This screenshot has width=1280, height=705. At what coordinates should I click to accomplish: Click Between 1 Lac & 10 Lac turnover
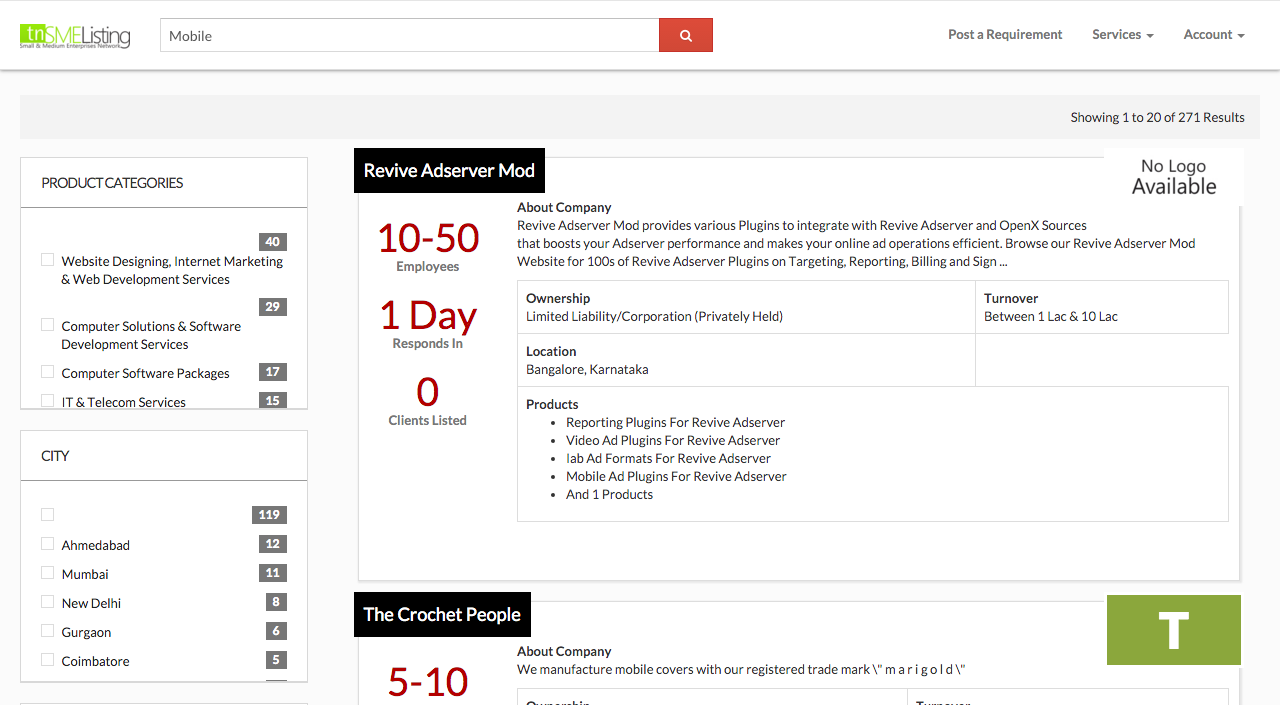coord(1051,316)
